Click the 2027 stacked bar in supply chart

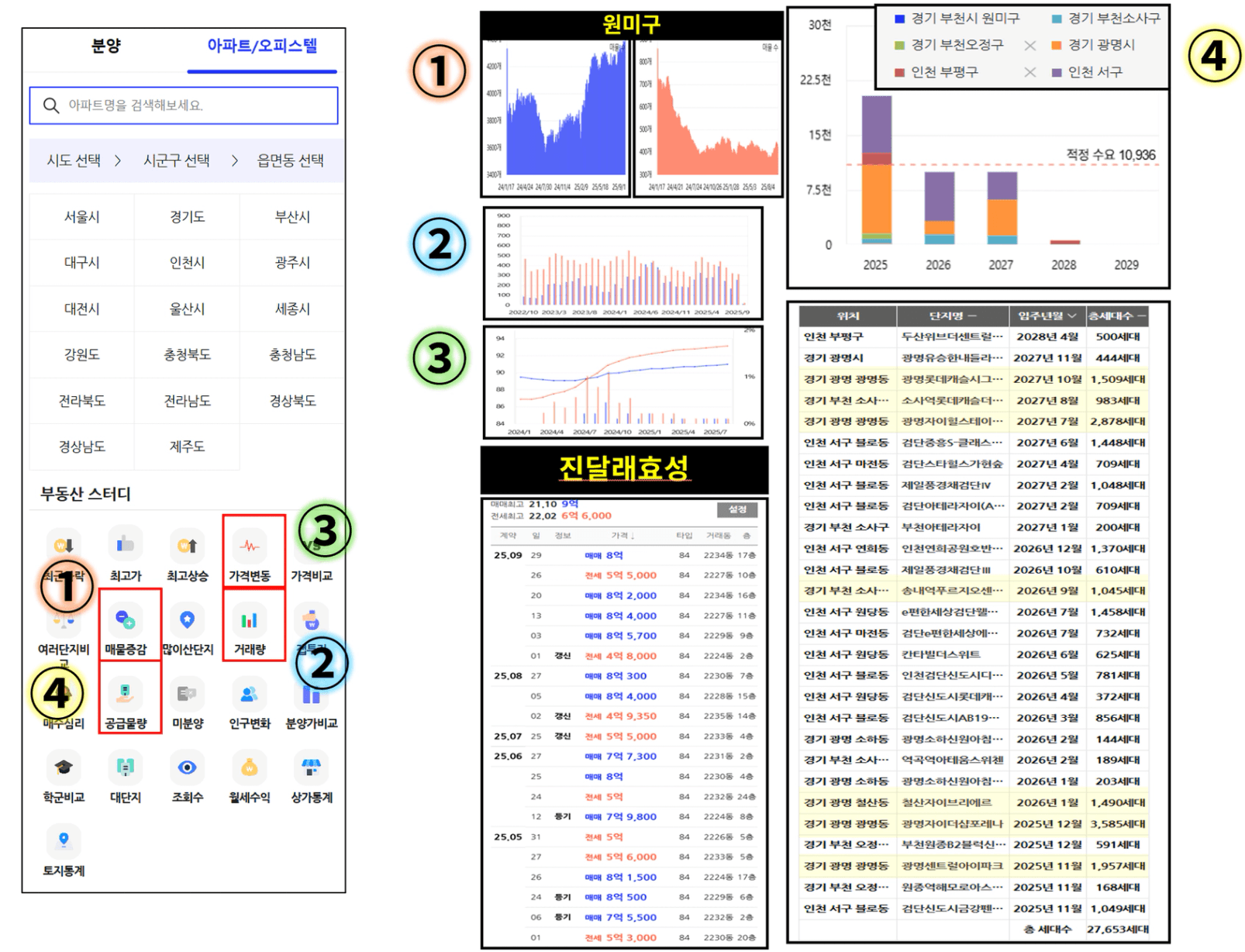click(1002, 208)
